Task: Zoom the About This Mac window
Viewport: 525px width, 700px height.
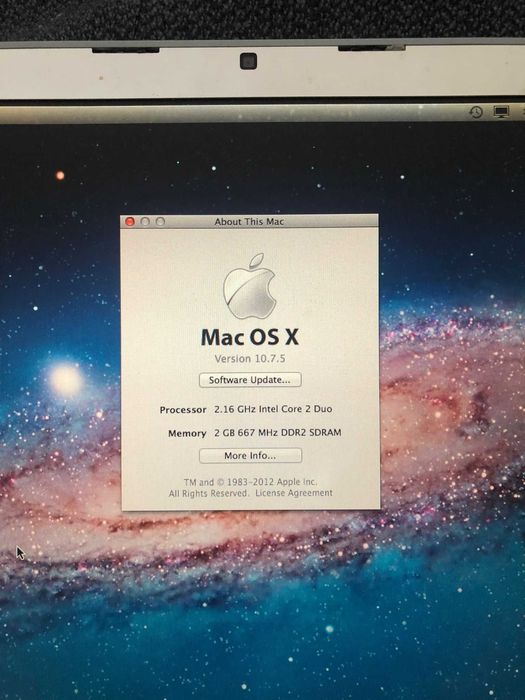Action: (x=160, y=221)
